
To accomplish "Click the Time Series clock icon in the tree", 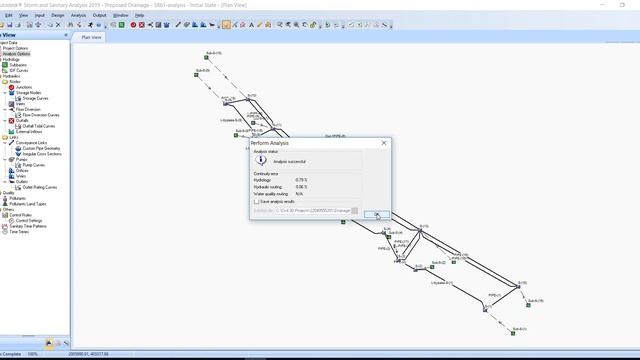I will [x=5, y=232].
